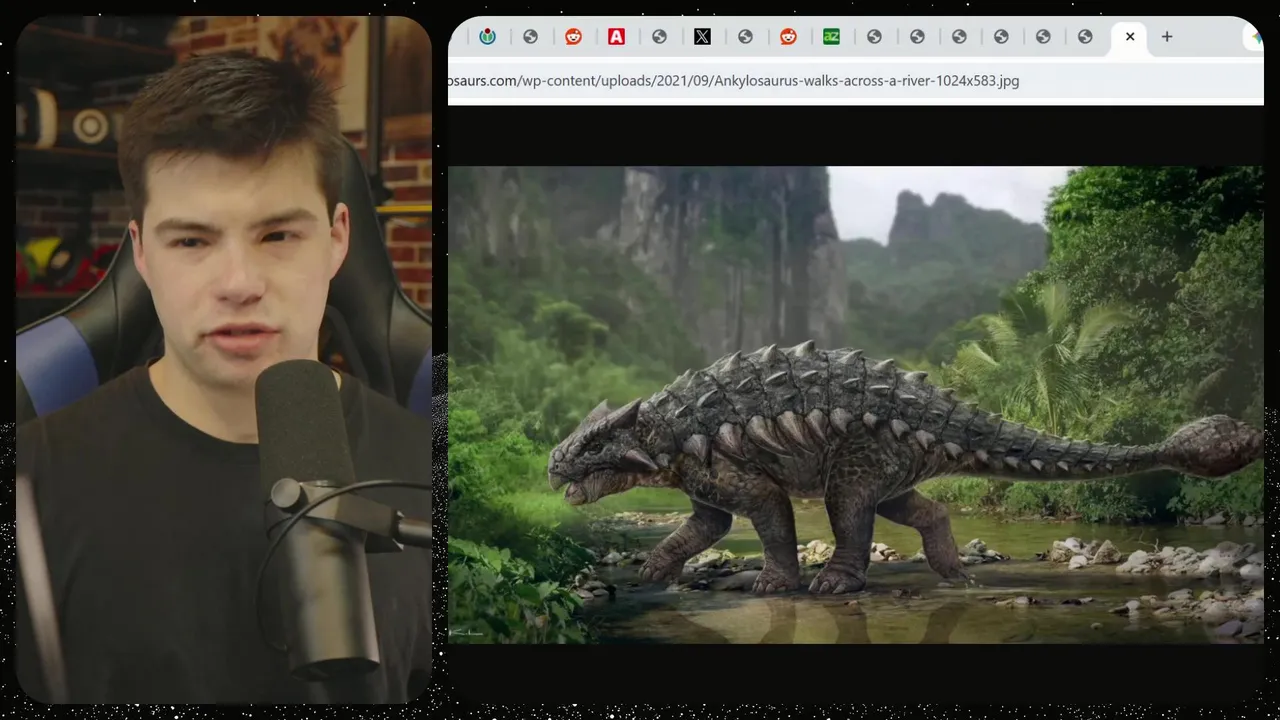The height and width of the screenshot is (720, 1280).
Task: Open globe tab immediately after green az tab
Action: tap(874, 37)
